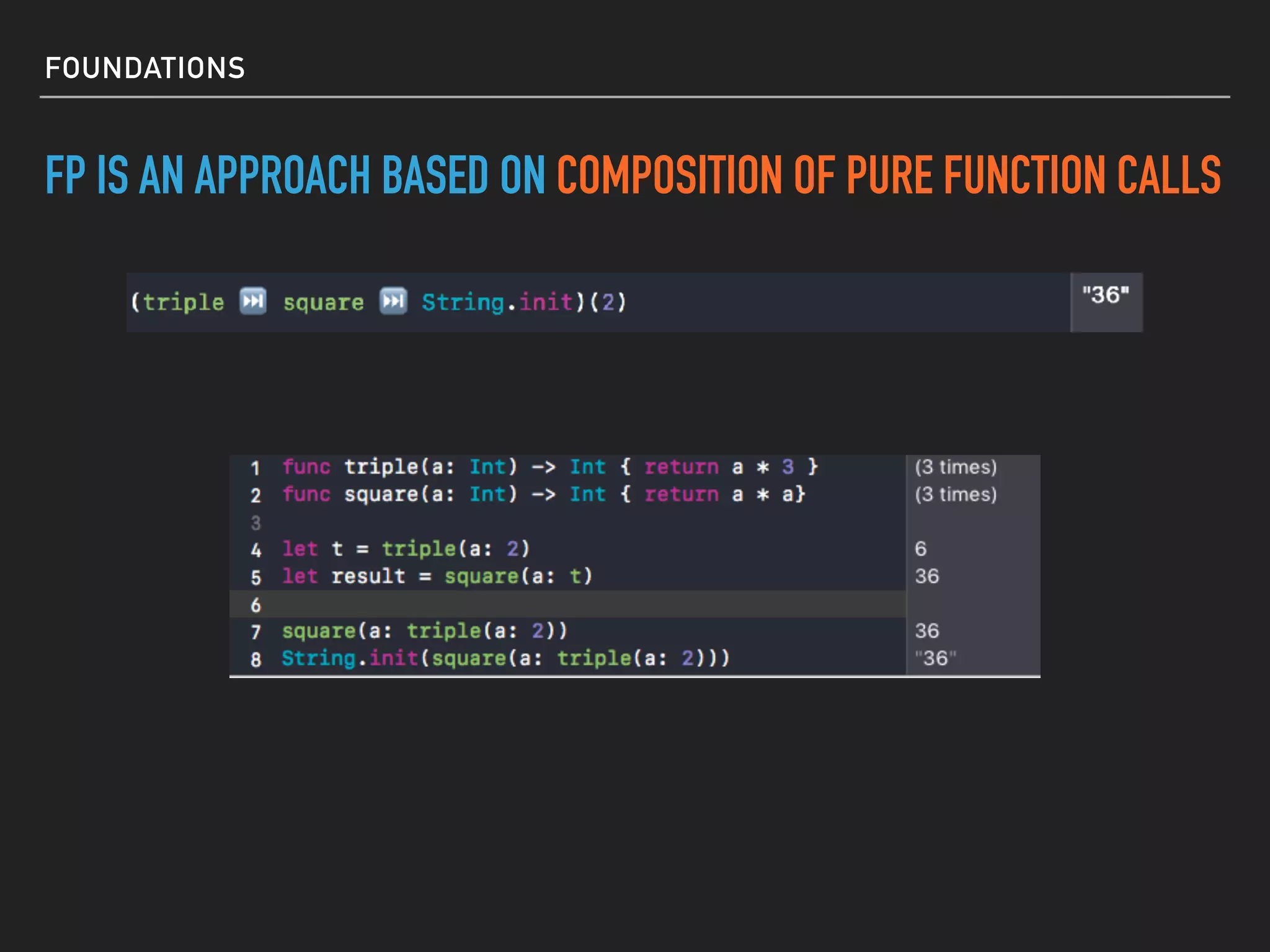Click line number 1 in the gutter
Viewport: 1270px width, 952px height.
tap(255, 468)
